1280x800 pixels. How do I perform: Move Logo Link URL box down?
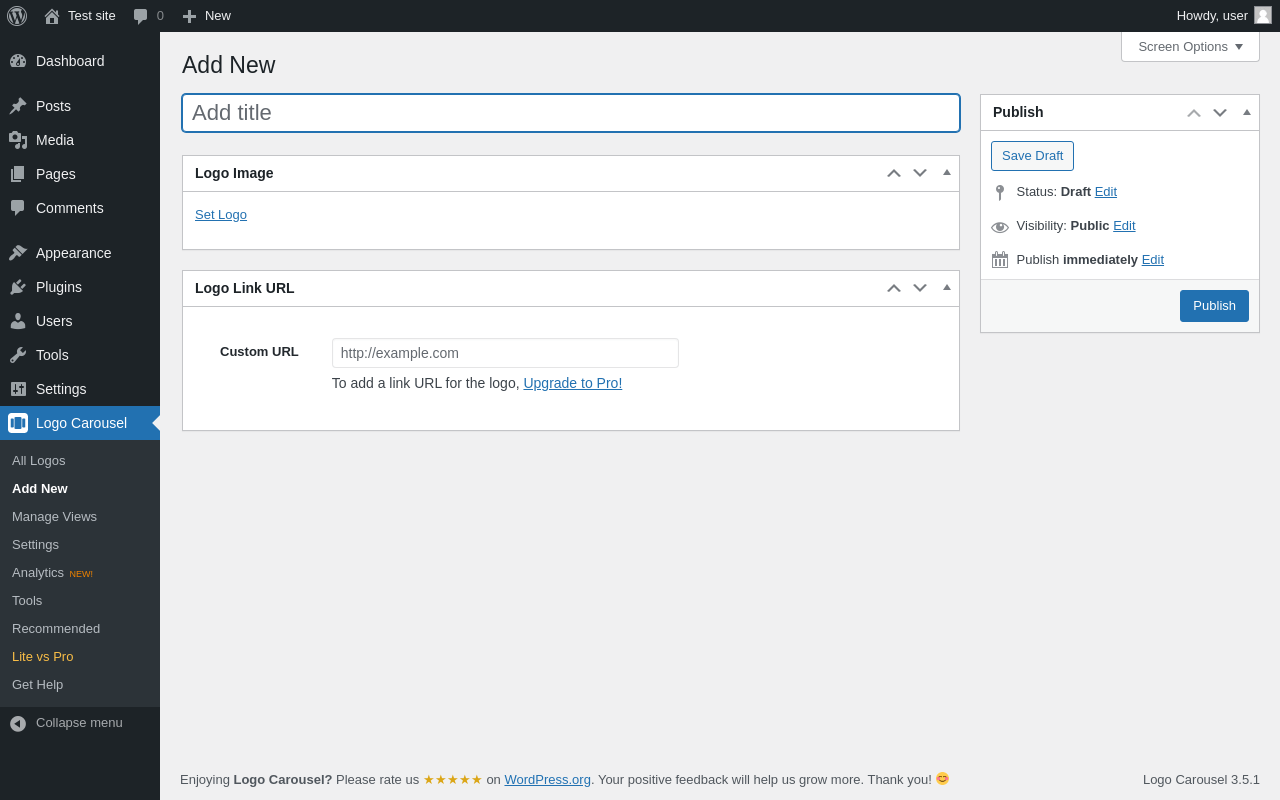coord(920,288)
